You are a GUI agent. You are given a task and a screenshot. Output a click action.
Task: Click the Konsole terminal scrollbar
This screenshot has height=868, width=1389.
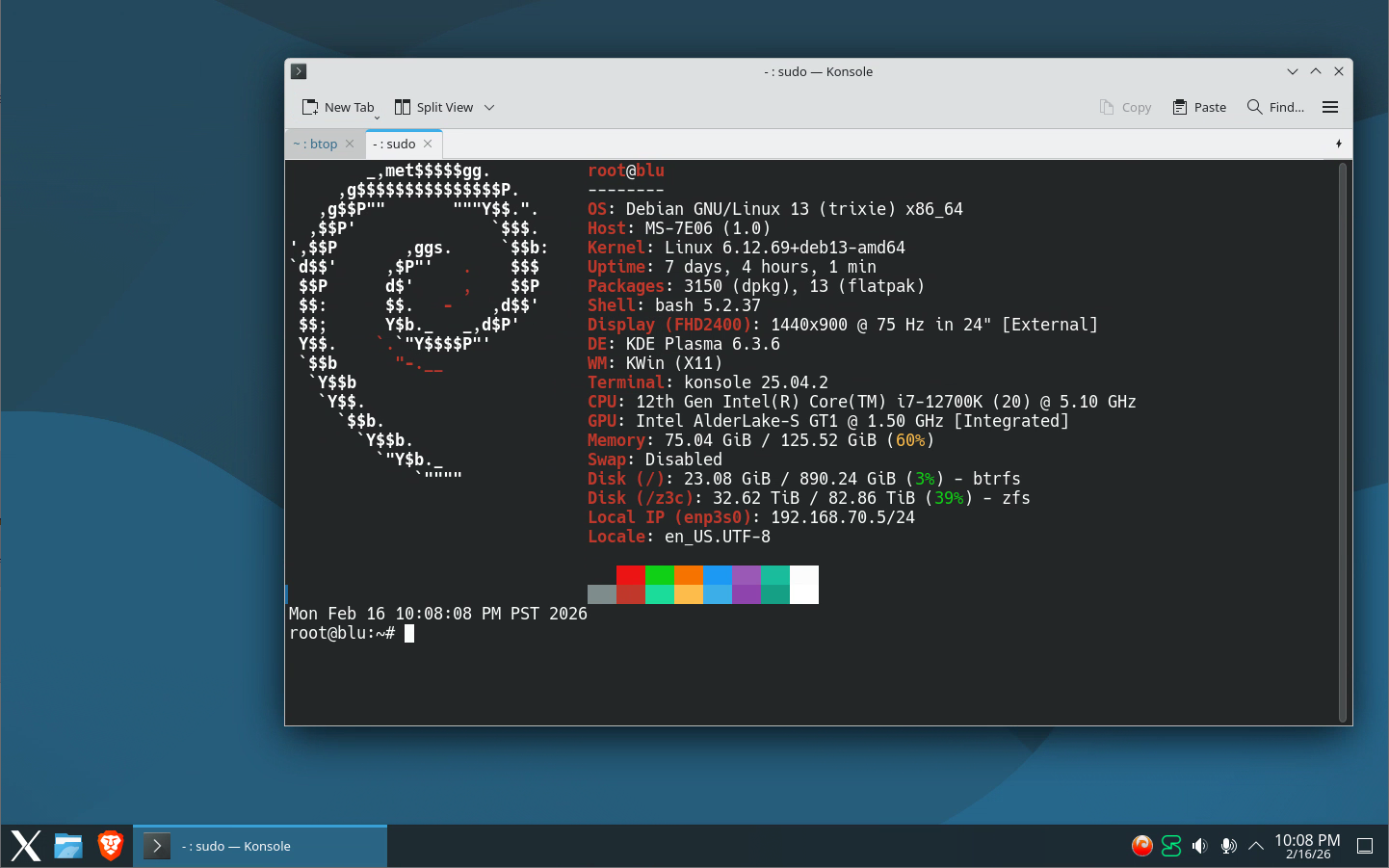(1342, 442)
